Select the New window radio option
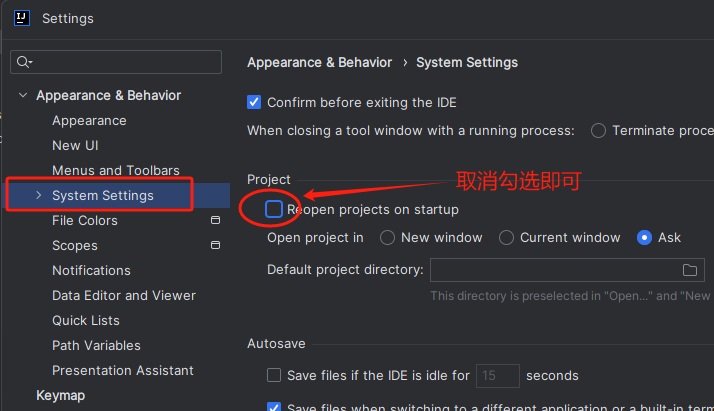 (387, 237)
